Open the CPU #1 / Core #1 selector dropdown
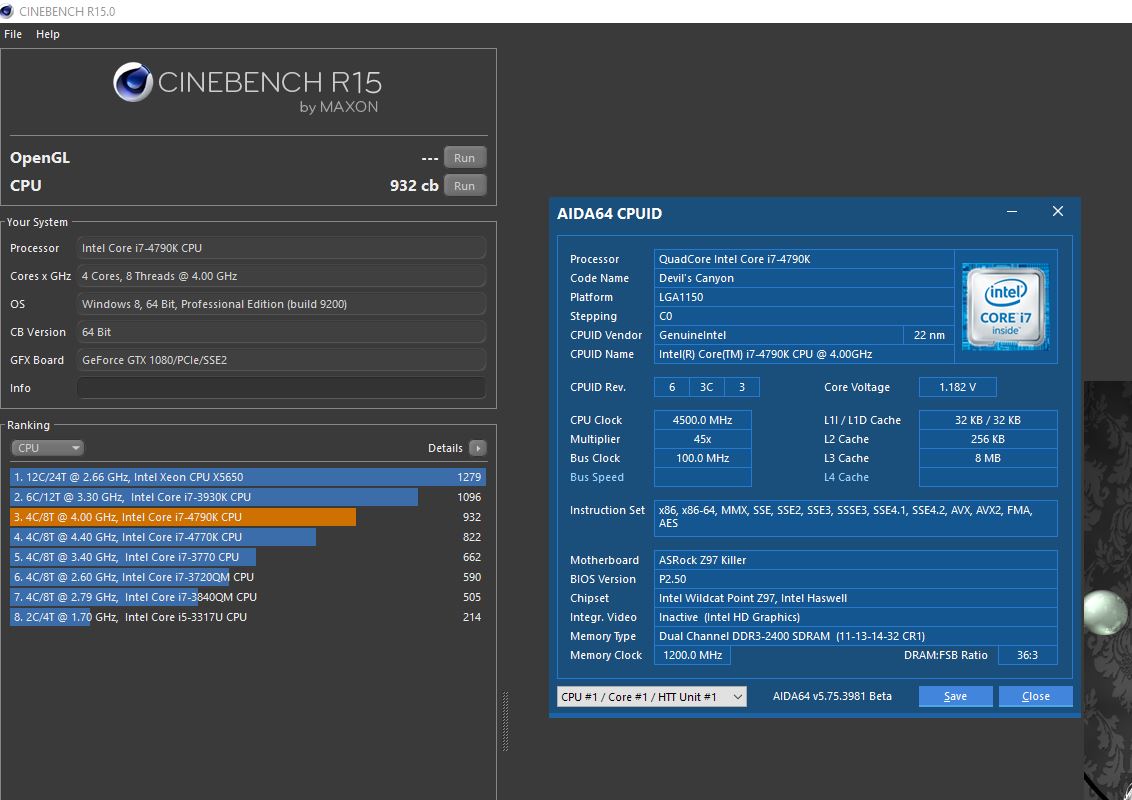Screen dimensions: 1132x800 click(651, 697)
